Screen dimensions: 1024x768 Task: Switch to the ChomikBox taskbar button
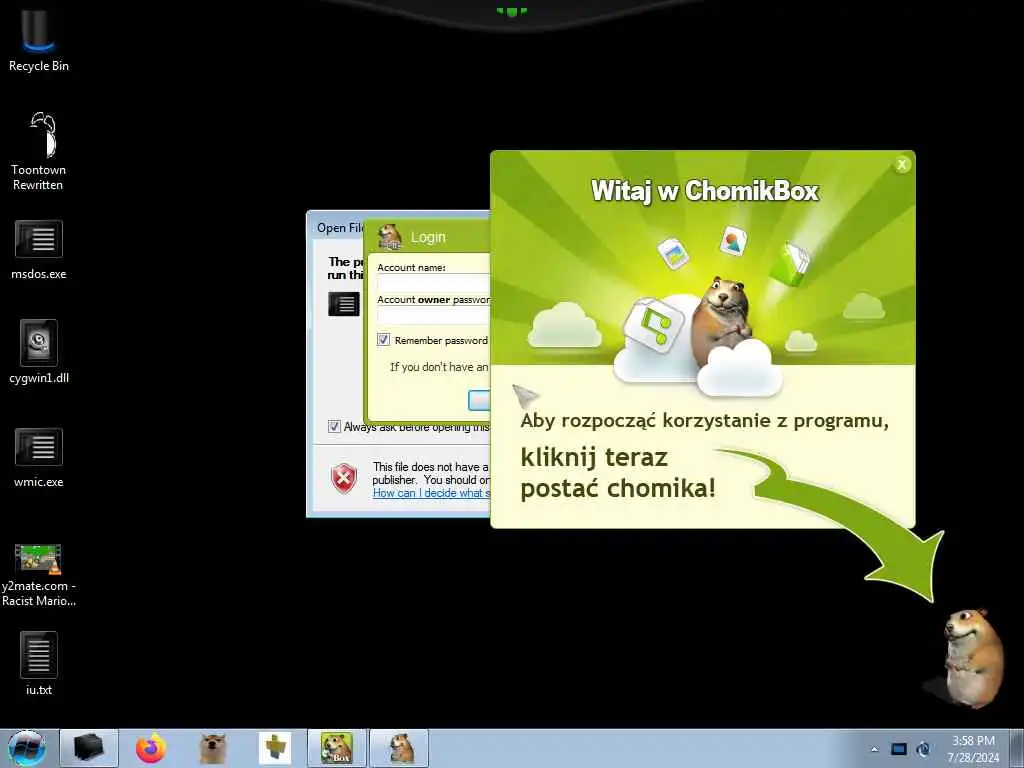(x=337, y=748)
